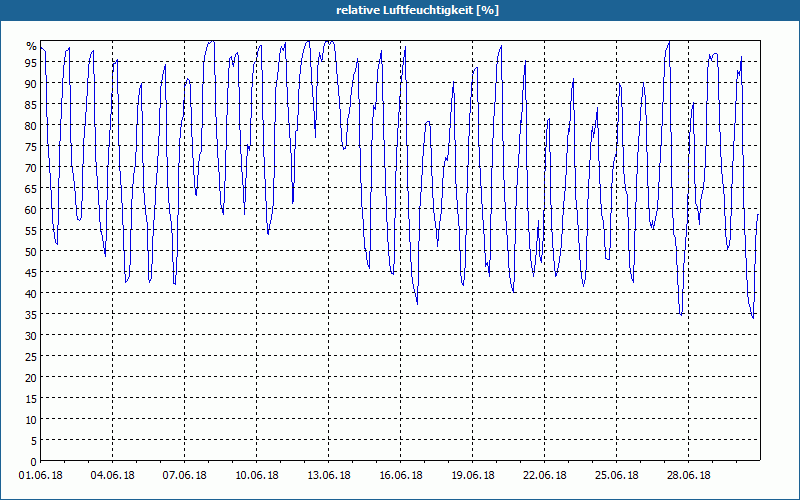Click the date label 07.06.18
The height and width of the screenshot is (500, 800).
tap(184, 475)
